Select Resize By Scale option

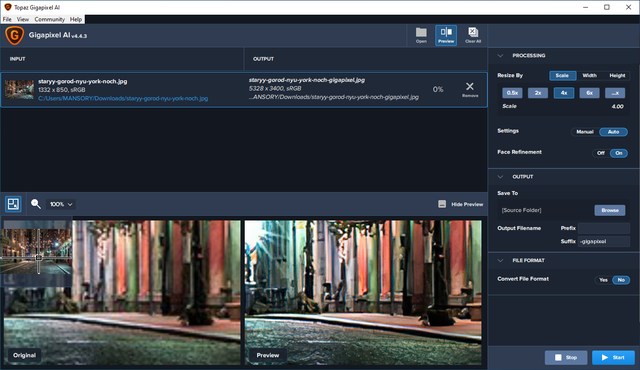[562, 75]
